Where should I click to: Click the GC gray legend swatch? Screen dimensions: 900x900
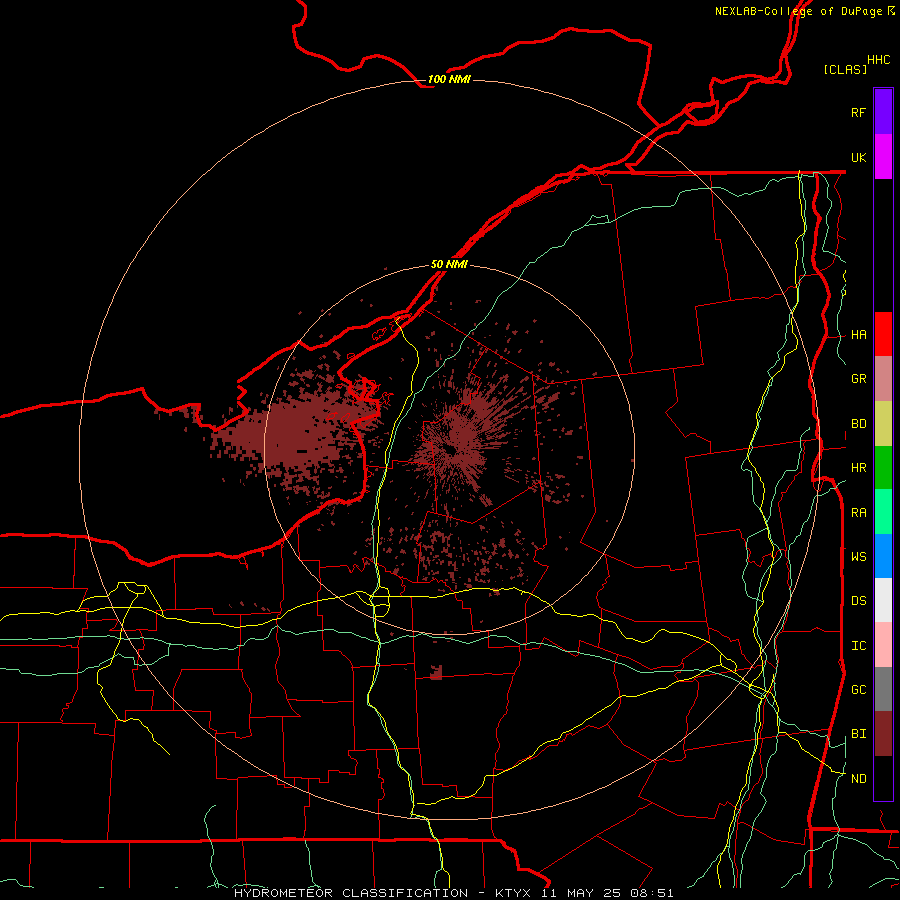tap(883, 689)
